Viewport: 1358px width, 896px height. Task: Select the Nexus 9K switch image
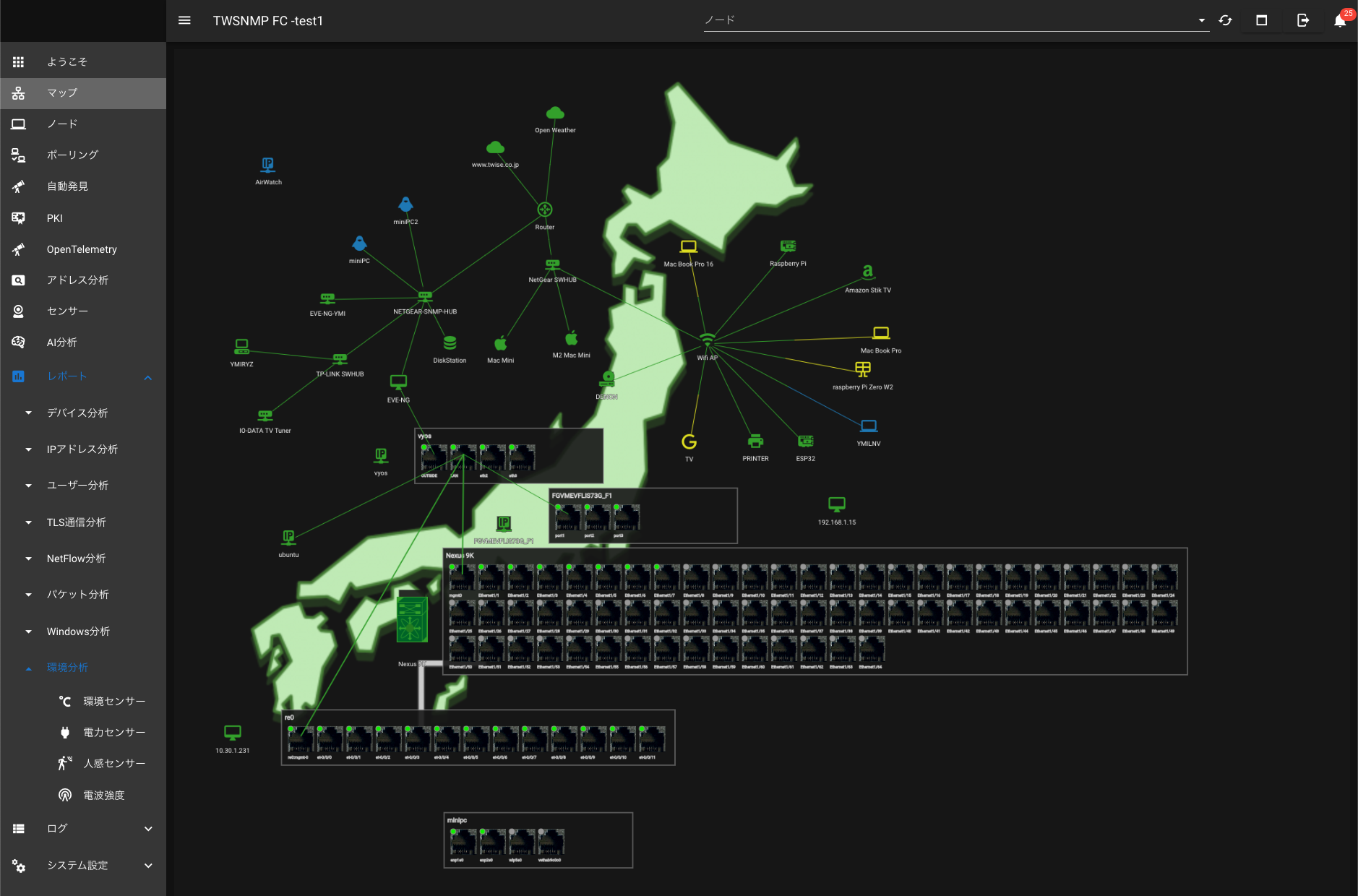412,619
